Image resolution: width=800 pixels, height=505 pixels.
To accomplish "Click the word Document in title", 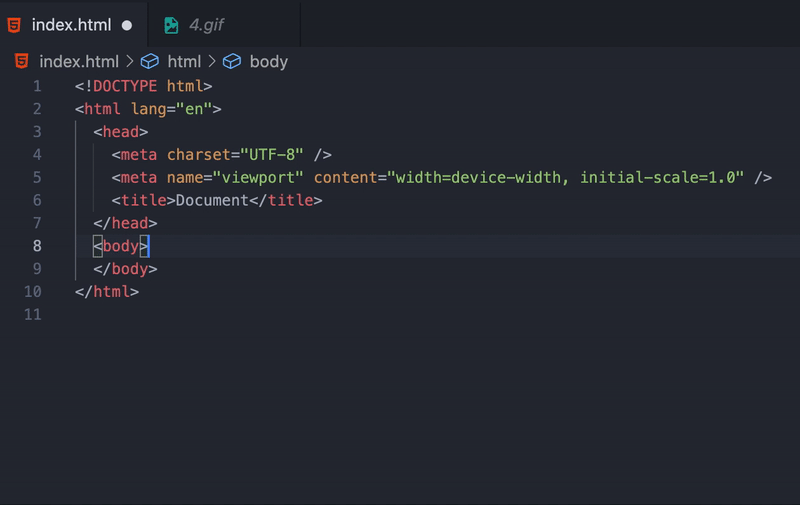I will [x=212, y=200].
